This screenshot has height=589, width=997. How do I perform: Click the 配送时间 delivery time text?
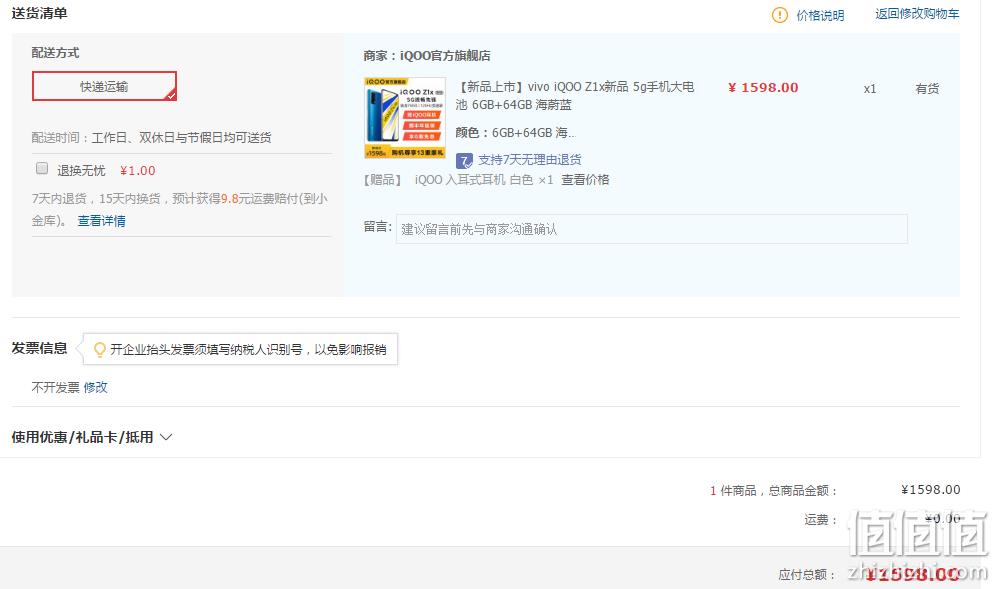point(151,137)
